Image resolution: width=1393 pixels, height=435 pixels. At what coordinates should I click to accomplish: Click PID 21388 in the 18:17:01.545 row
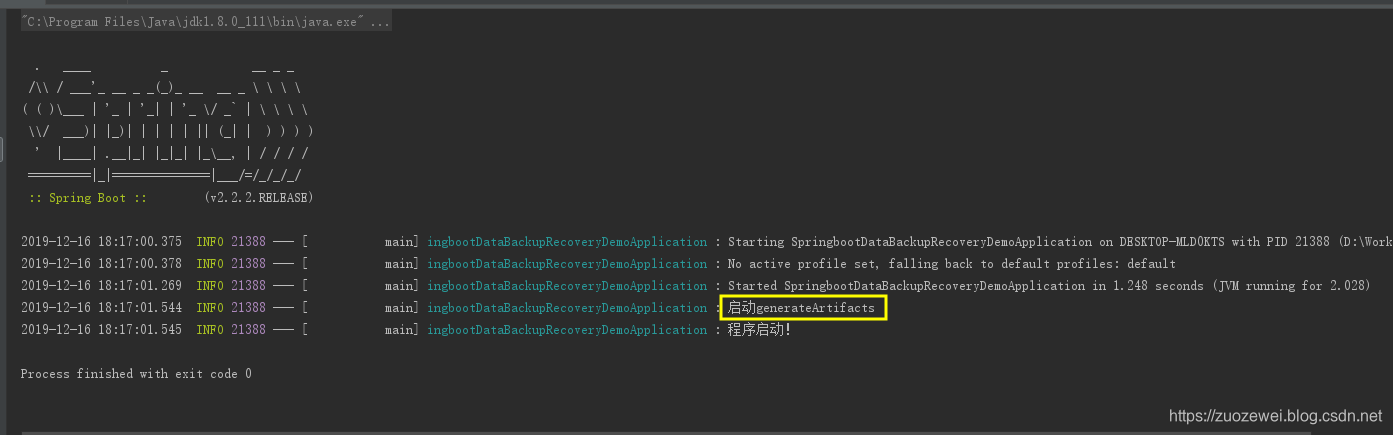click(x=248, y=330)
